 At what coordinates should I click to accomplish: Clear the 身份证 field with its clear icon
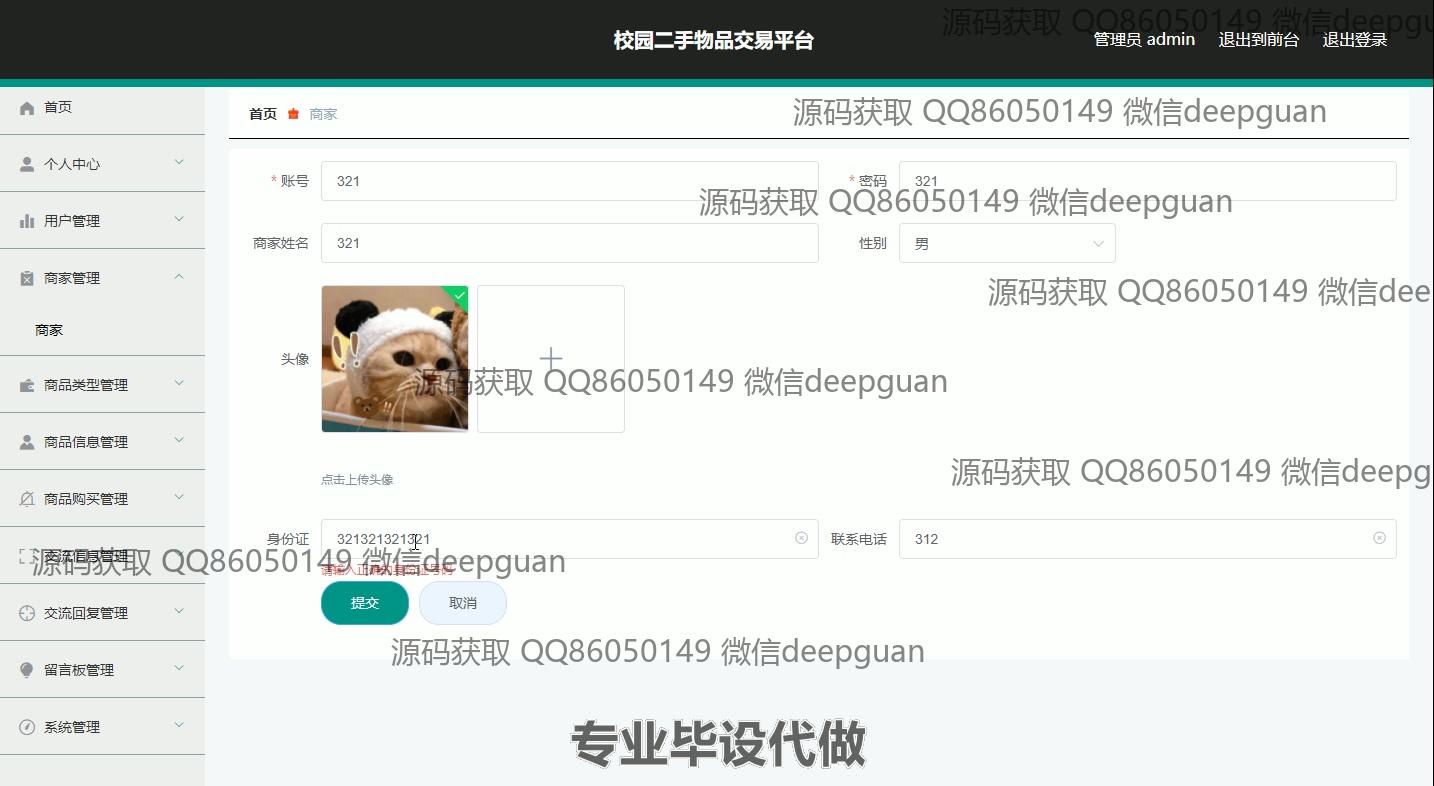coord(801,538)
